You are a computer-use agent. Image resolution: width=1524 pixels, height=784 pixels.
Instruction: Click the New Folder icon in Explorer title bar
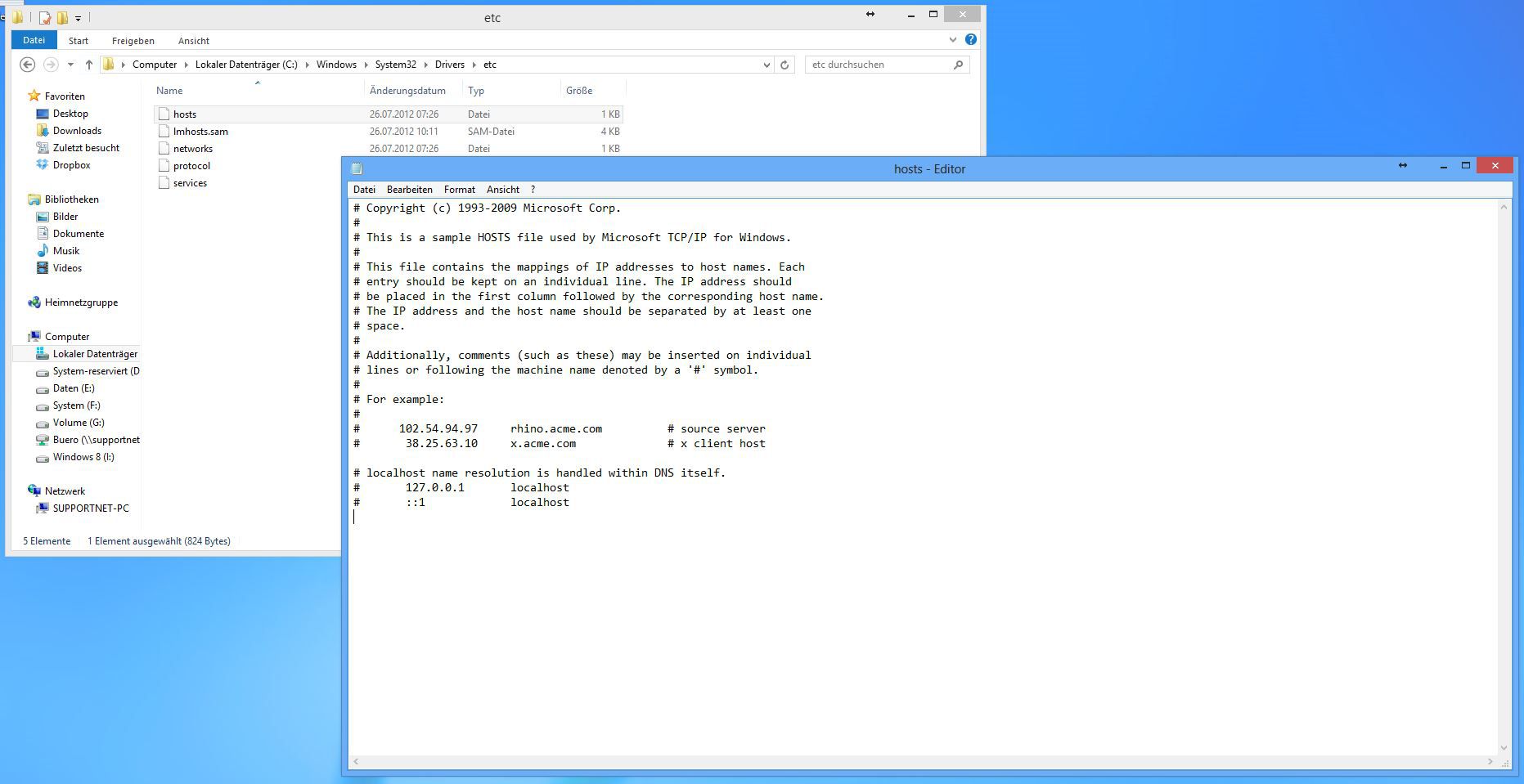click(62, 17)
